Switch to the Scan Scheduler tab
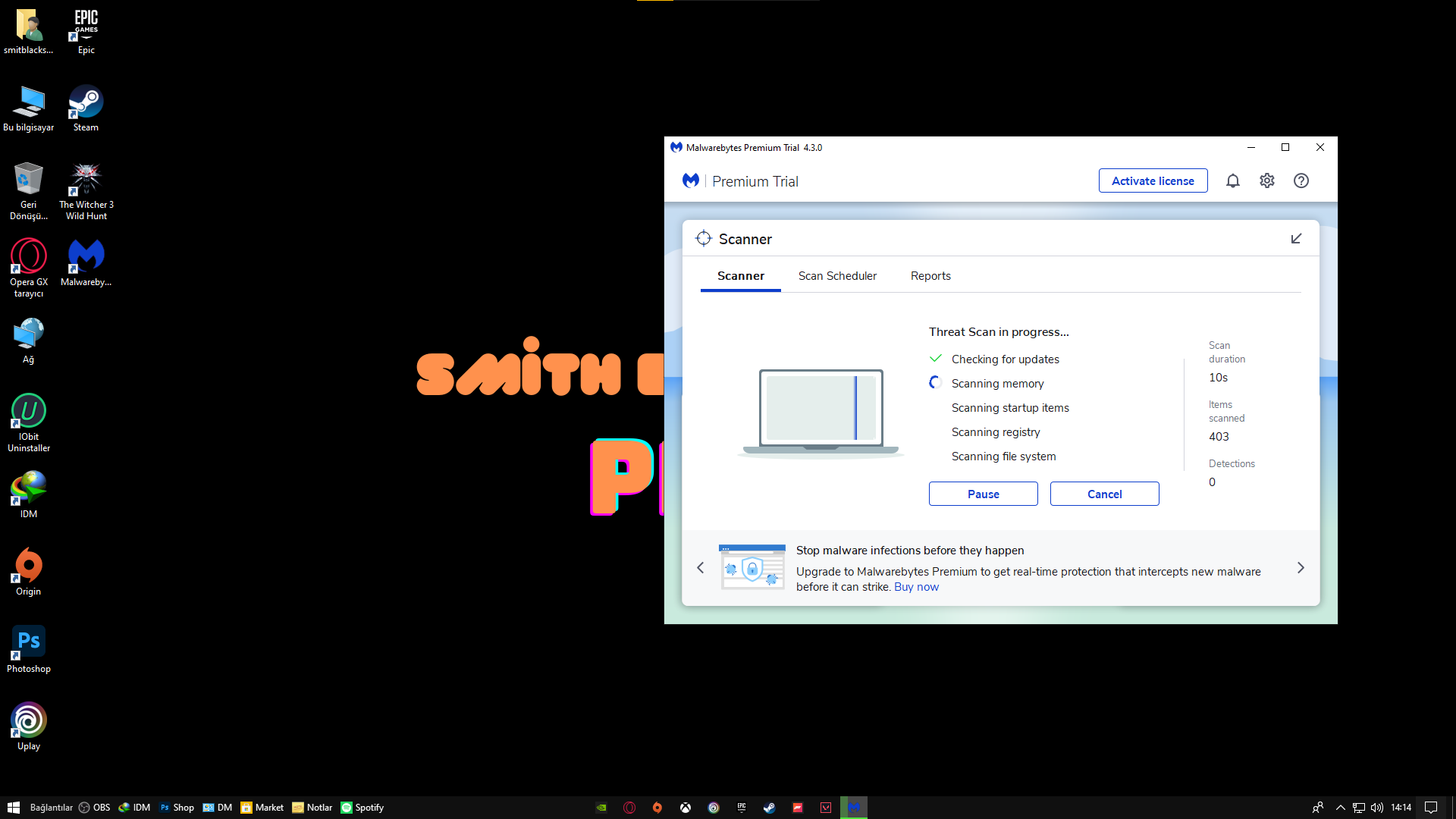The image size is (1456, 819). (x=837, y=276)
